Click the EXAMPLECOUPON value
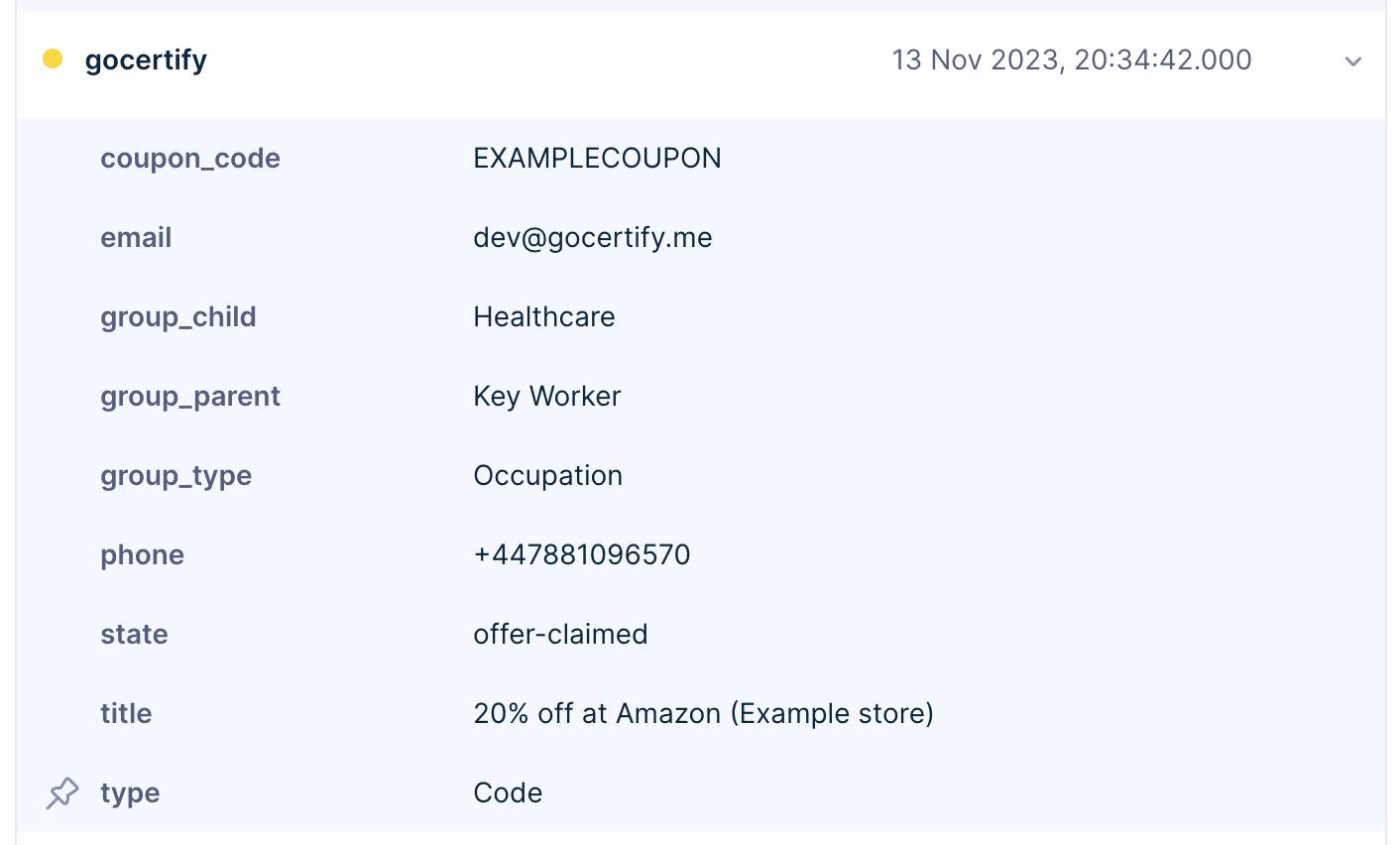Image resolution: width=1400 pixels, height=845 pixels. (597, 159)
